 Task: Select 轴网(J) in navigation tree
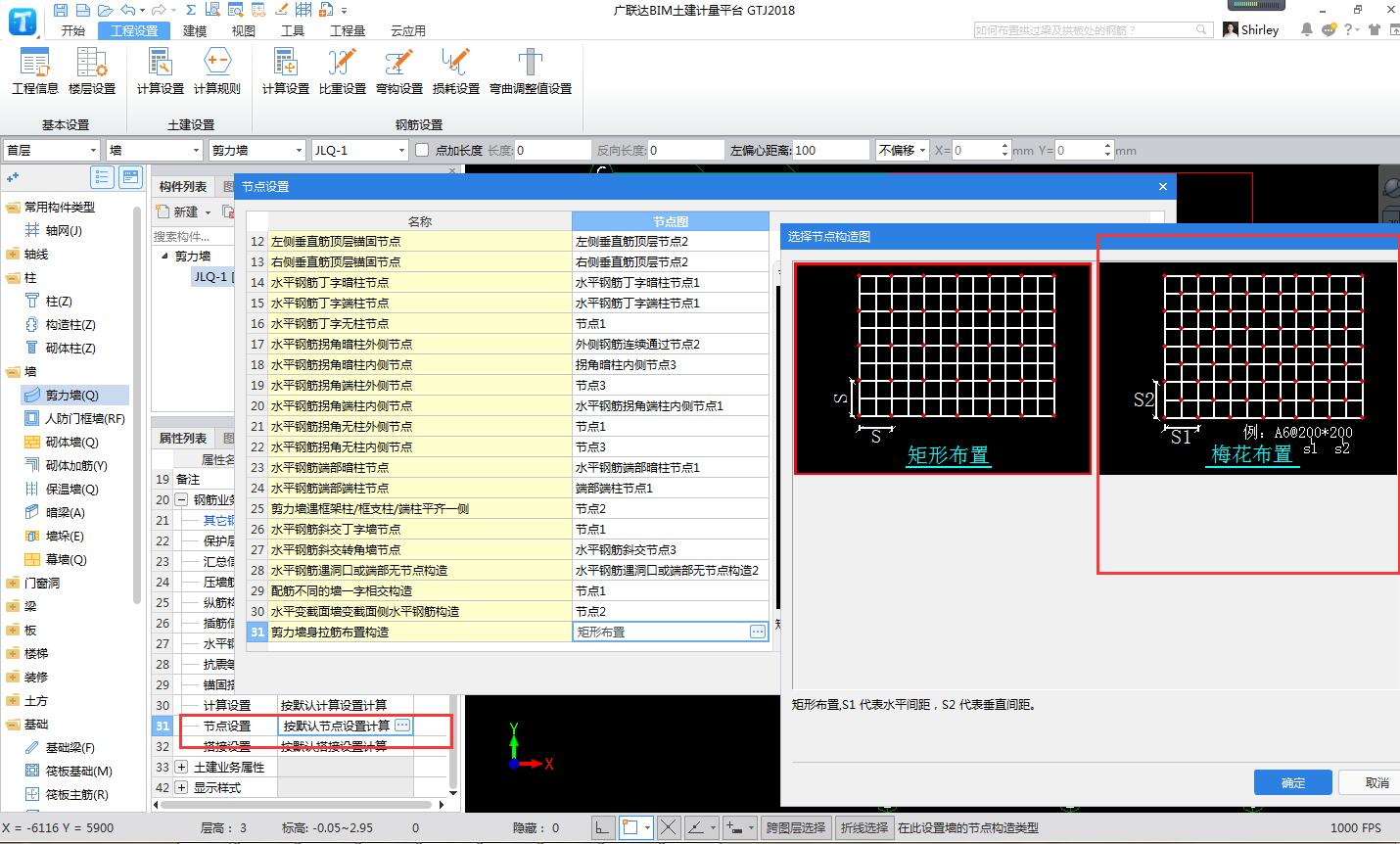click(64, 231)
